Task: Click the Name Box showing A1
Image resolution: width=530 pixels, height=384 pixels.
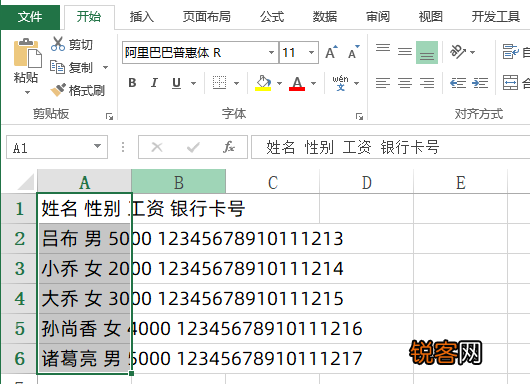Action: (x=57, y=147)
